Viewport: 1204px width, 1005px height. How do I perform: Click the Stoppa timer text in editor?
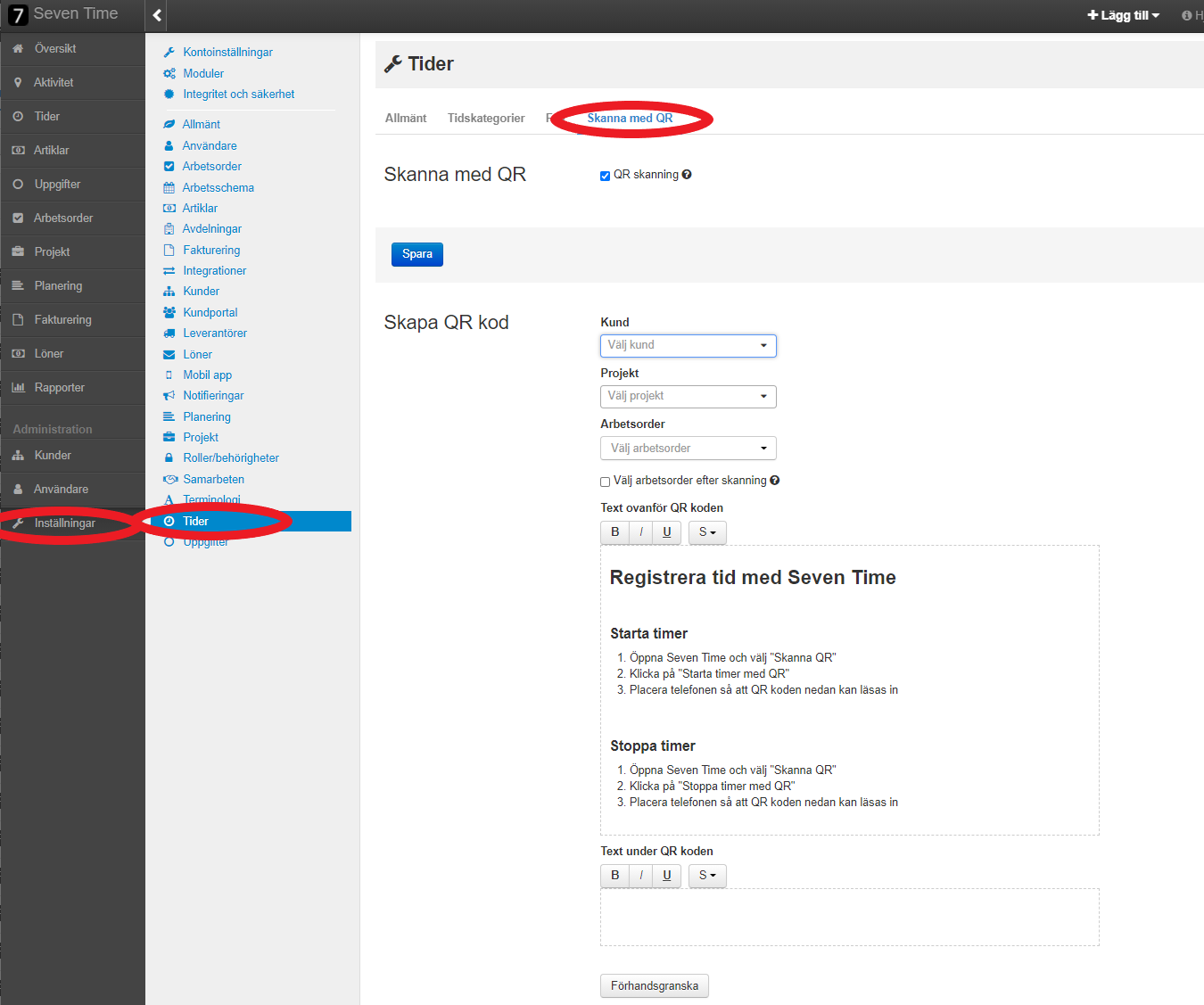coord(653,746)
